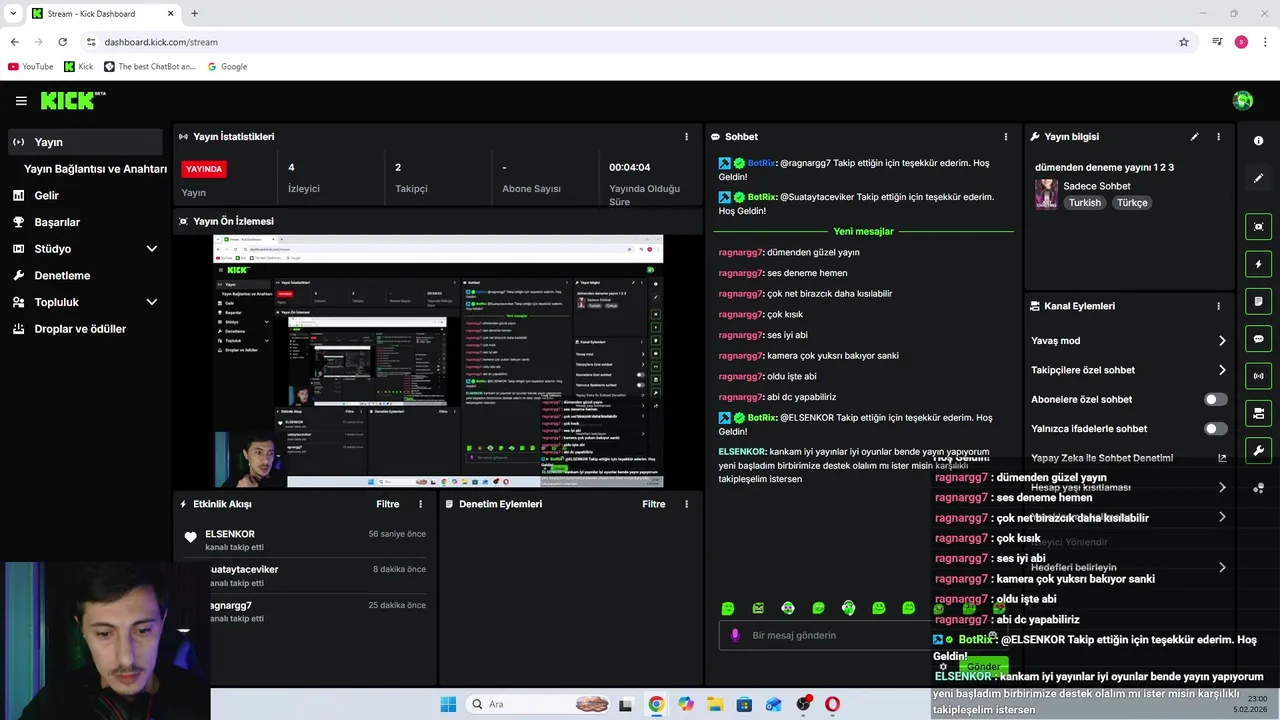Open three-dot menu of Kanal Eylemleri panel
Image resolution: width=1280 pixels, height=720 pixels.
coord(1218,306)
